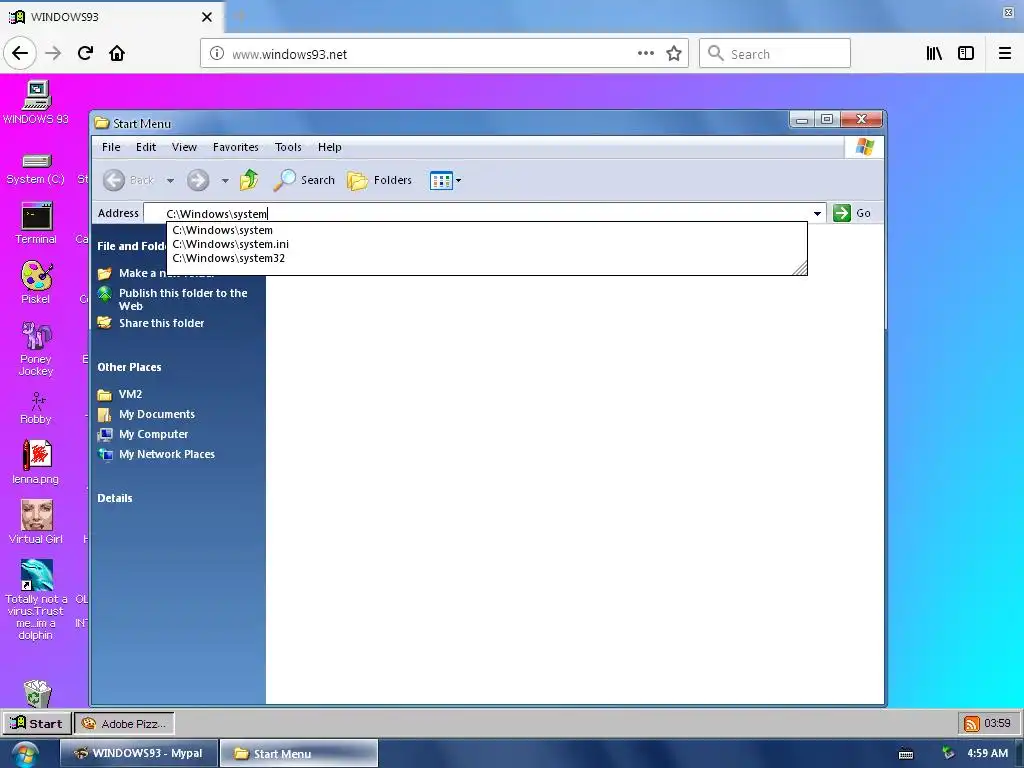Open the Favorites menu
1024x768 pixels.
236,147
